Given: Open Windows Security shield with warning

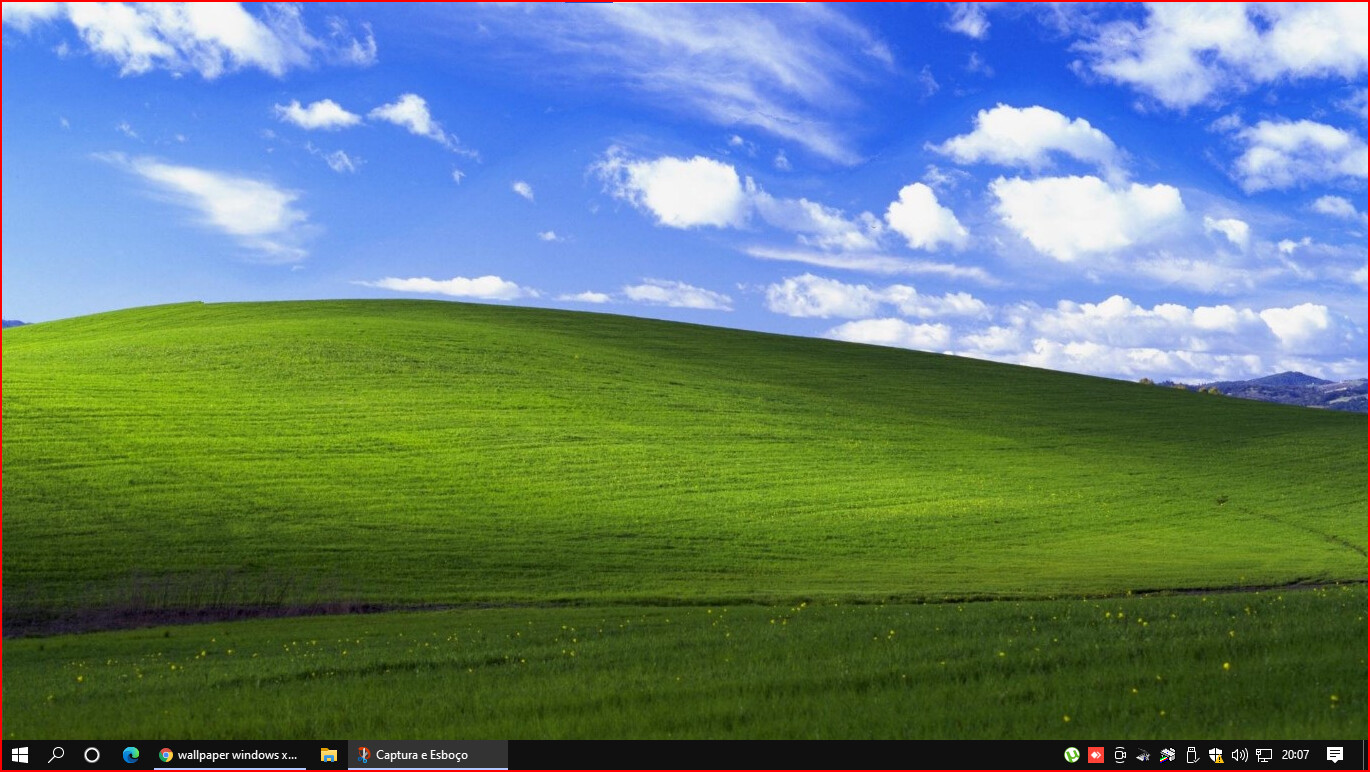Looking at the screenshot, I should tap(1216, 755).
